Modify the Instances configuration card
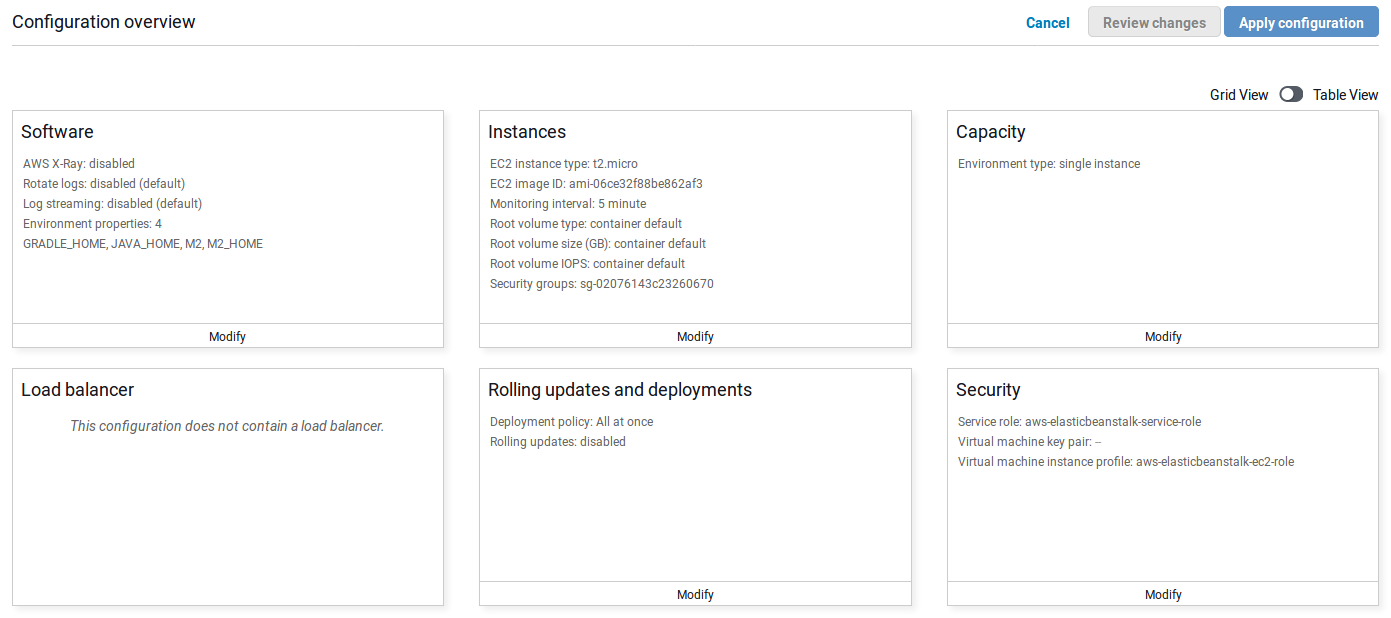 pyautogui.click(x=695, y=336)
